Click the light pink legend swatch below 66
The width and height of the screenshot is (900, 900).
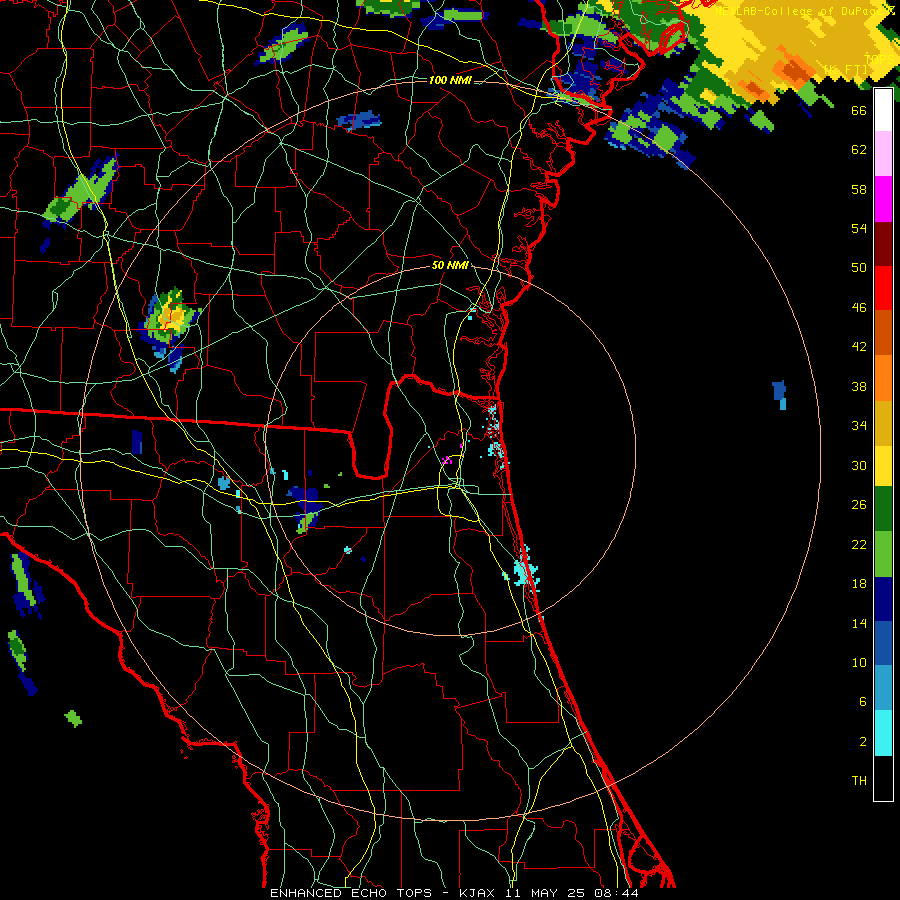pyautogui.click(x=883, y=153)
